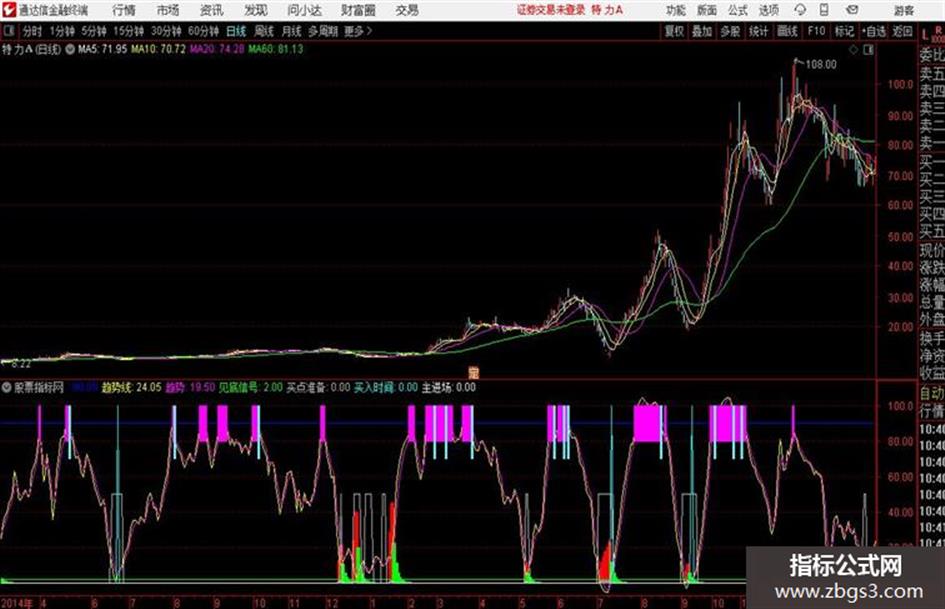The image size is (945, 609).
Task: Open the 资讯 menu
Action: coord(211,10)
